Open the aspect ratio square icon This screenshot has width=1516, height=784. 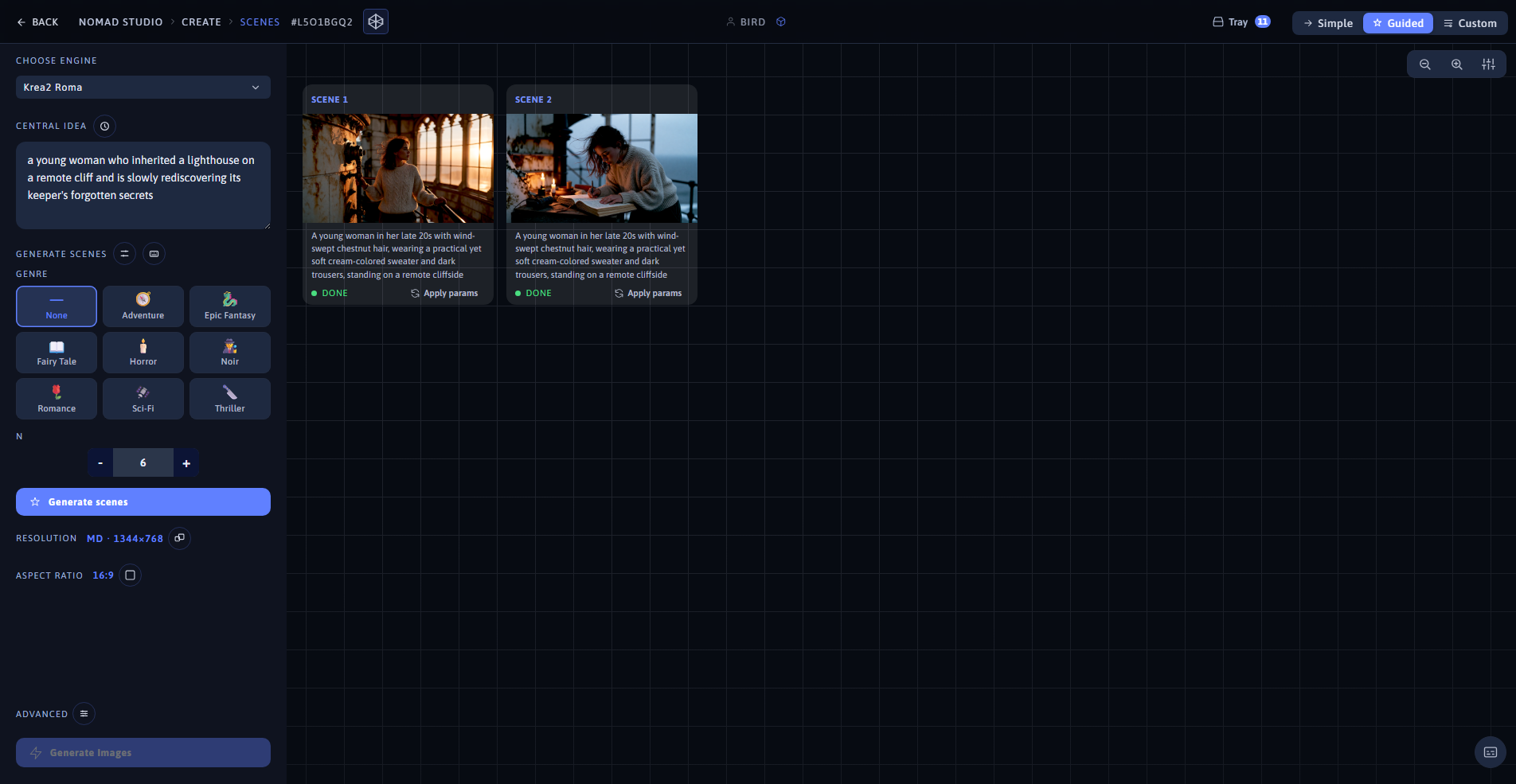coord(131,575)
